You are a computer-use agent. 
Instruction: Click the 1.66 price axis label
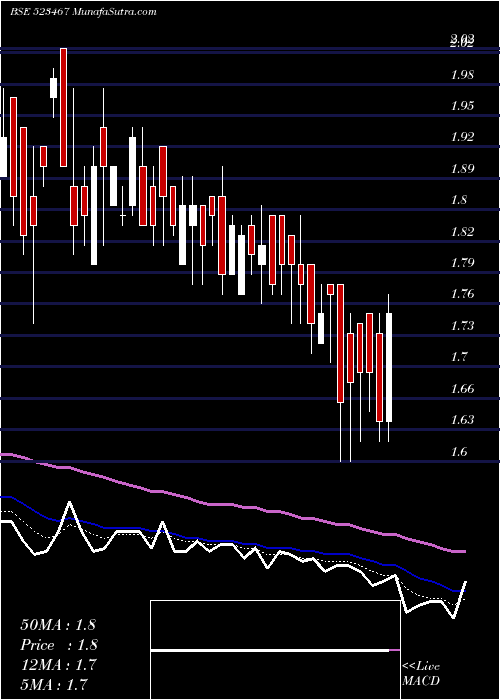pos(461,388)
